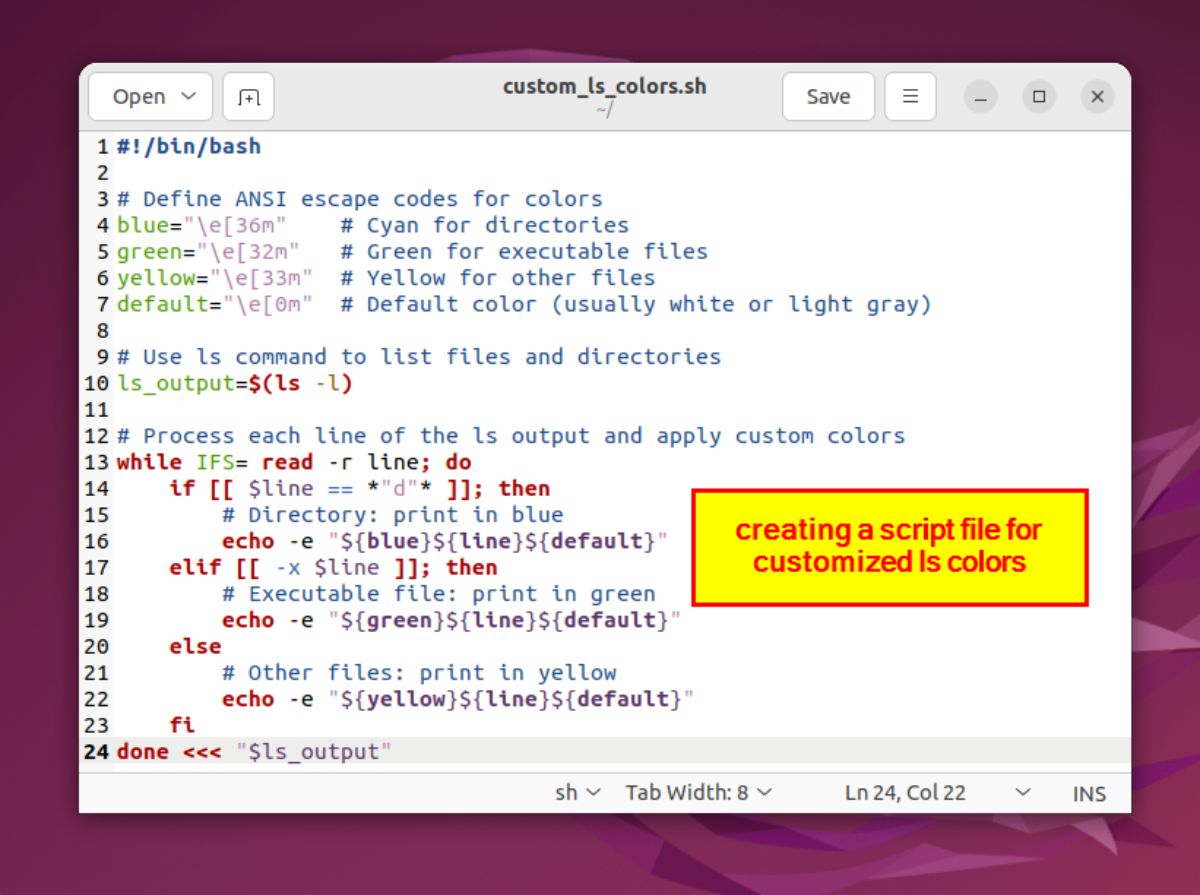Toggle the INS overwrite mode indicator
The width and height of the screenshot is (1200, 895).
click(1088, 793)
